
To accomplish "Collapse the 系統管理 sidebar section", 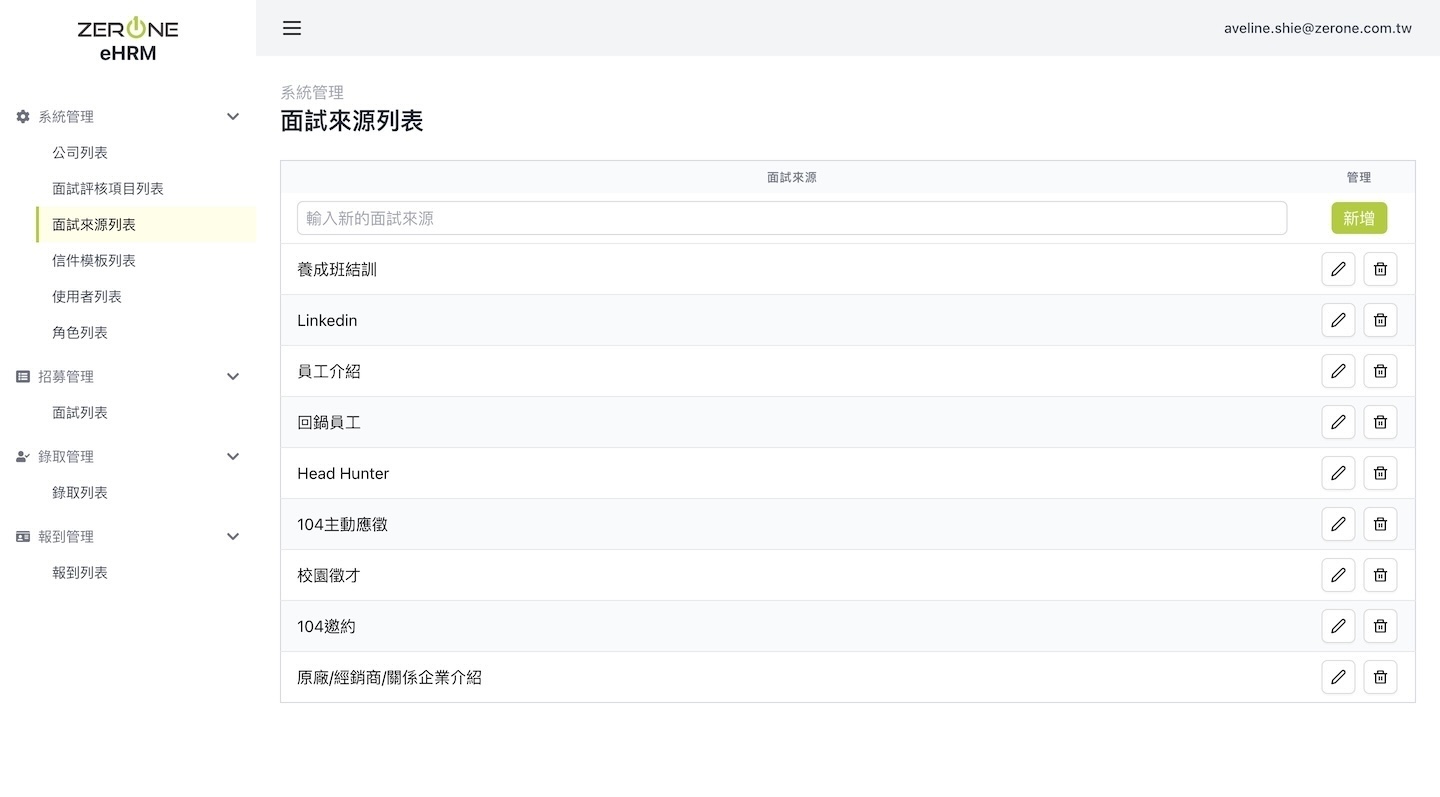I will (233, 117).
